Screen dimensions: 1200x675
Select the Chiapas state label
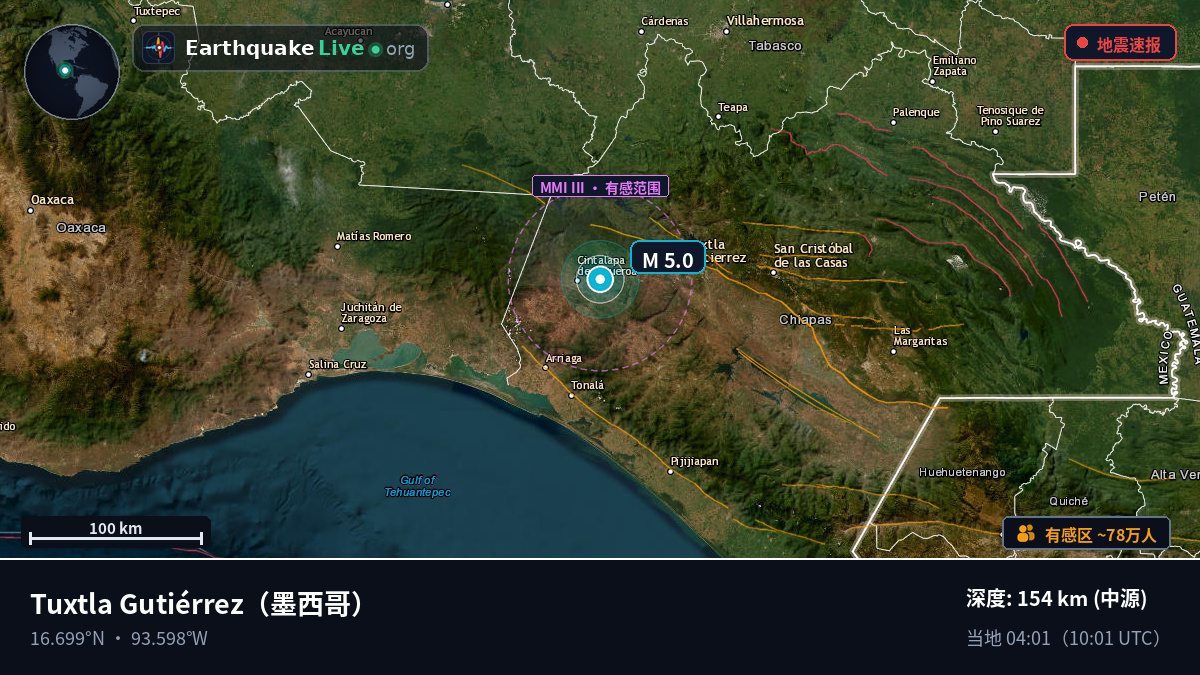[x=805, y=320]
